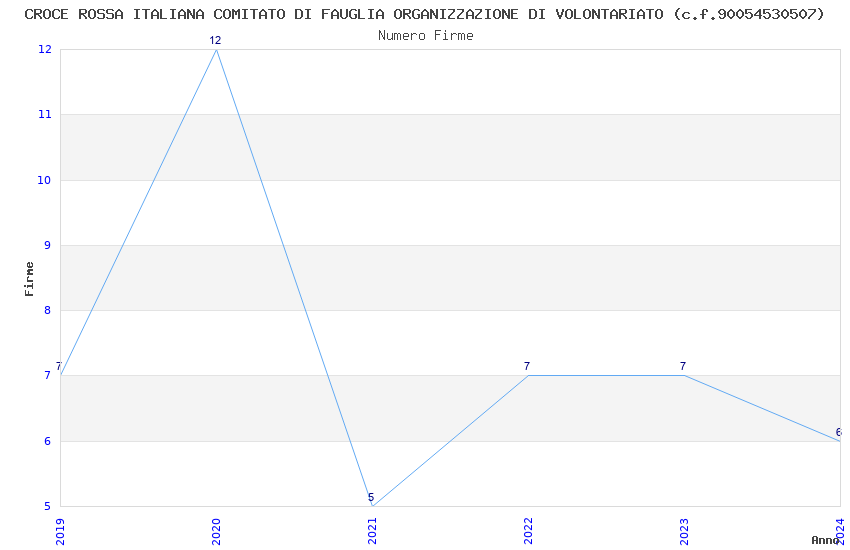Click the 2024 year label
This screenshot has height=550, width=850.
[840, 532]
